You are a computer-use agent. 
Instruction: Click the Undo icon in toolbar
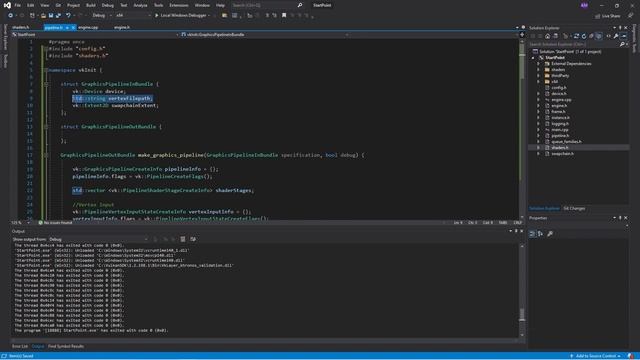(x=68, y=16)
